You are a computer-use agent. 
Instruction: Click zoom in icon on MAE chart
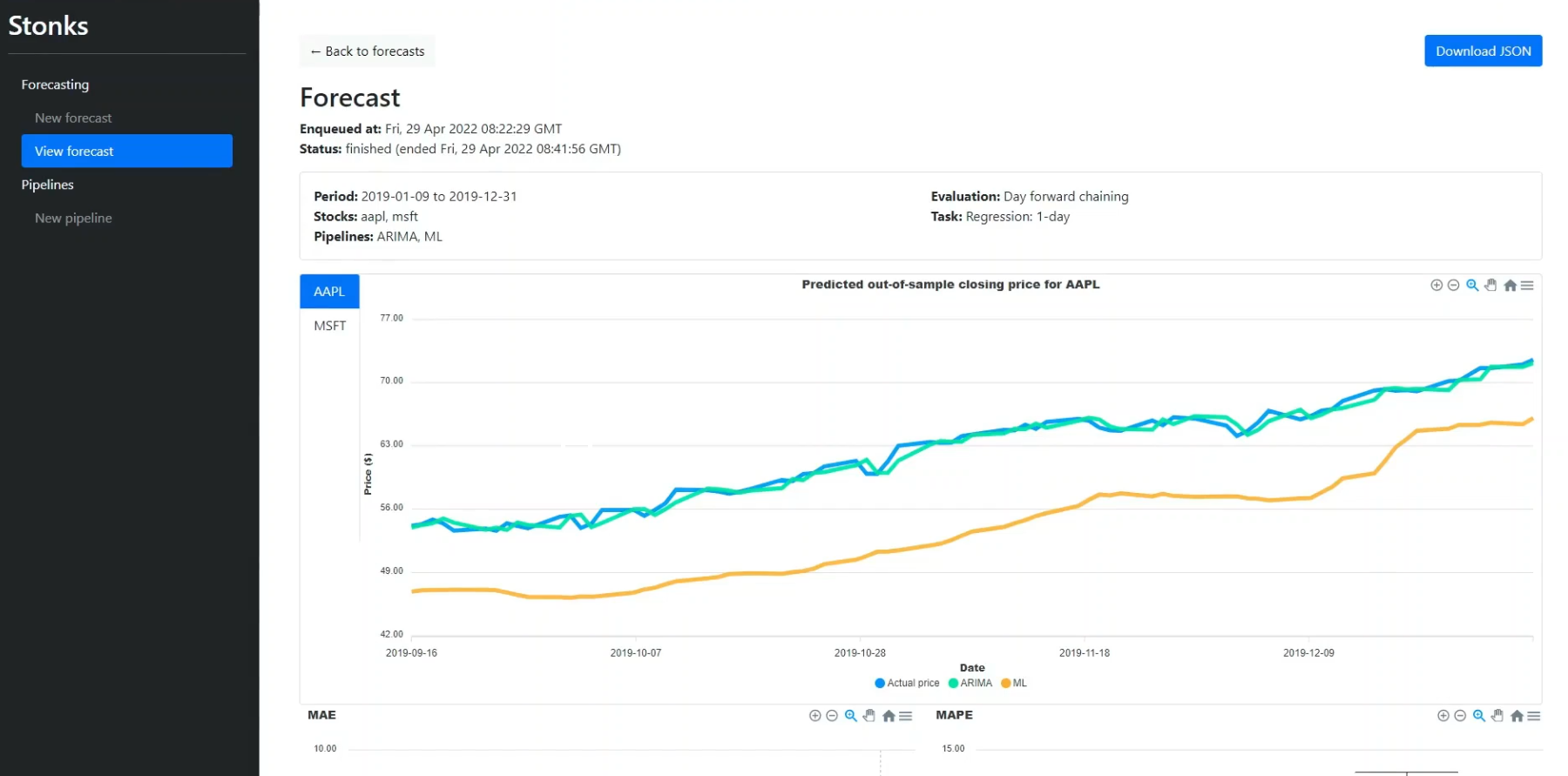[x=815, y=716]
